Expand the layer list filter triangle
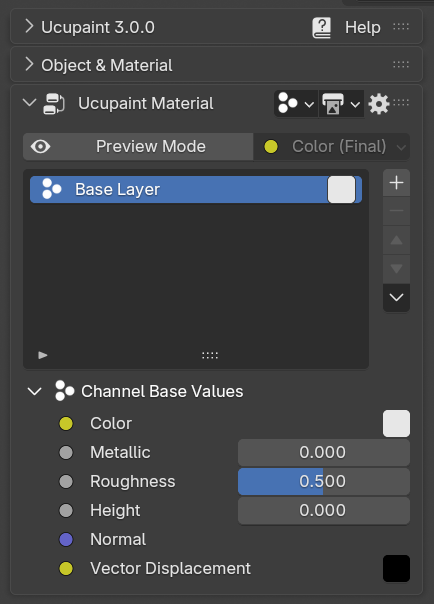This screenshot has width=434, height=604. coord(43,355)
